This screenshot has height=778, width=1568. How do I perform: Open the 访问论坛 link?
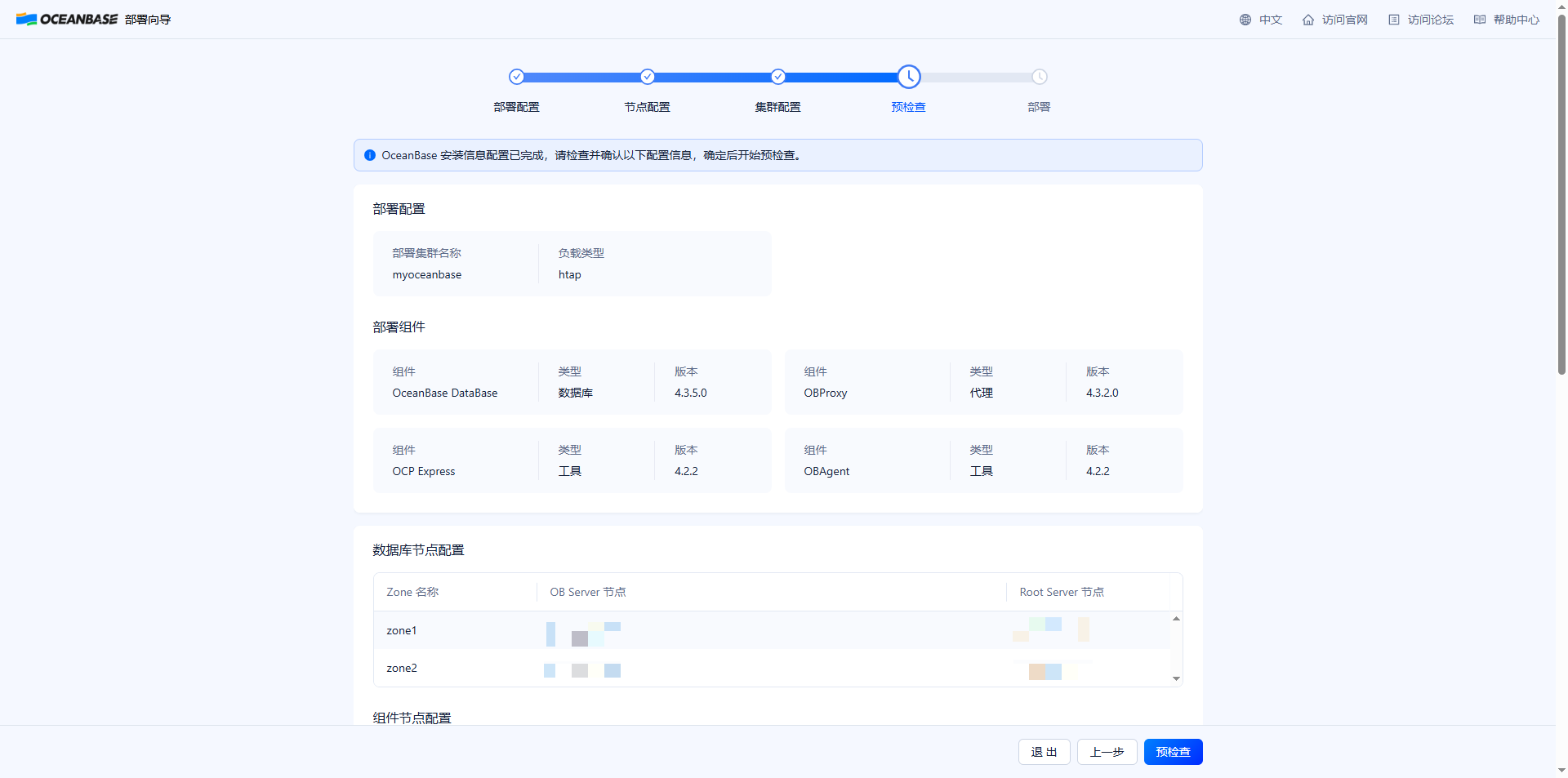[1430, 20]
